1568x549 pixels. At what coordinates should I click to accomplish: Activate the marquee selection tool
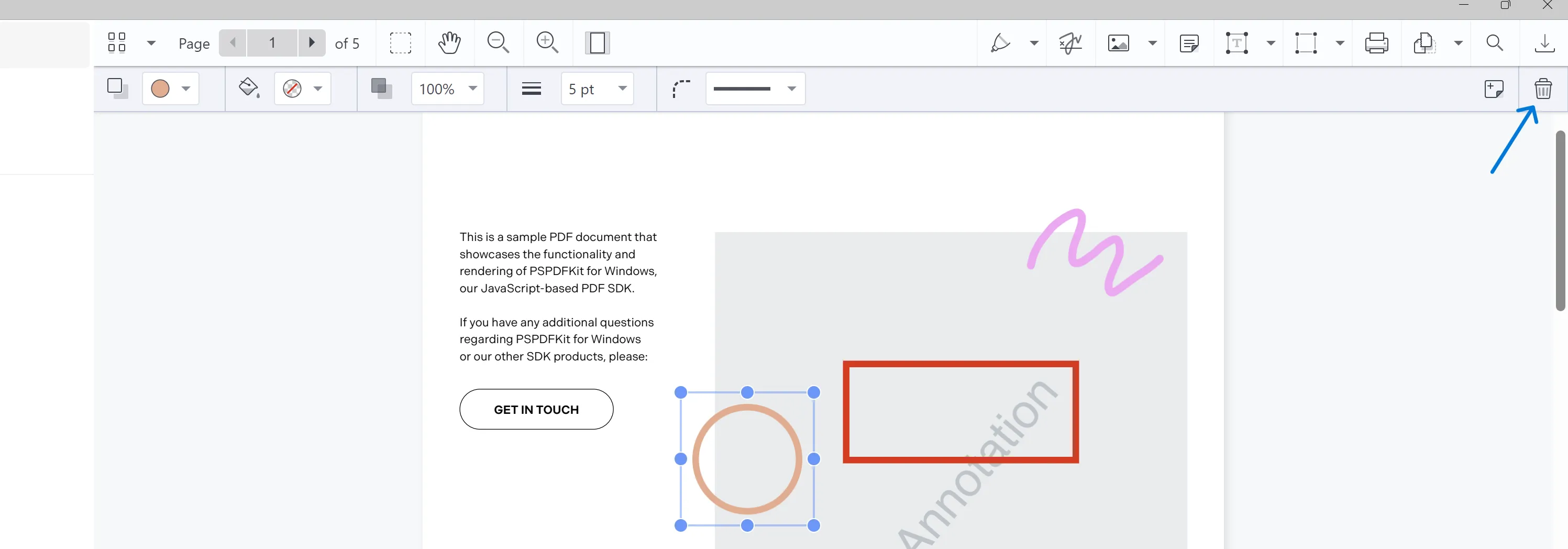401,42
